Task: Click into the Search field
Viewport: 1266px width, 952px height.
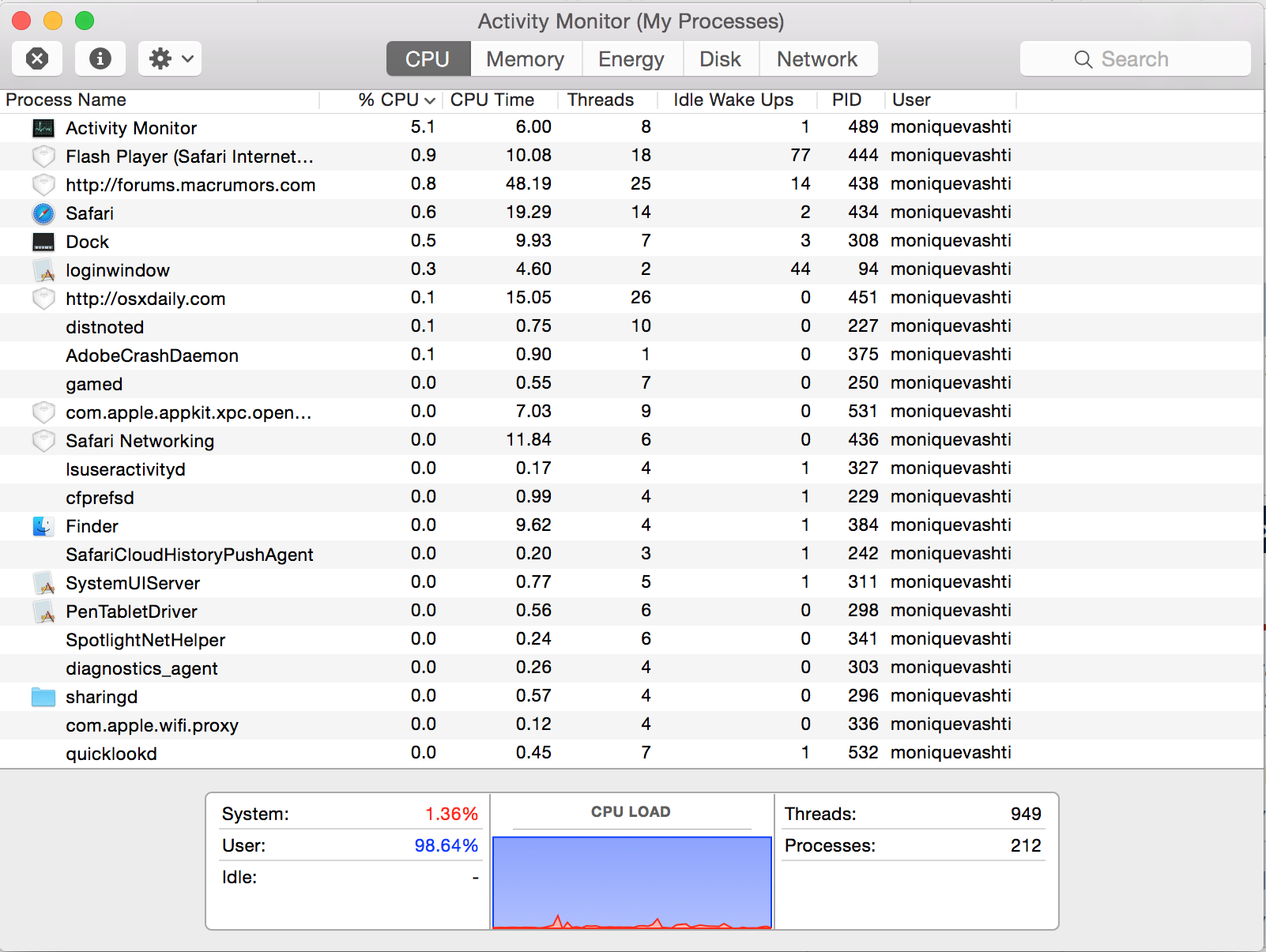Action: [x=1135, y=59]
